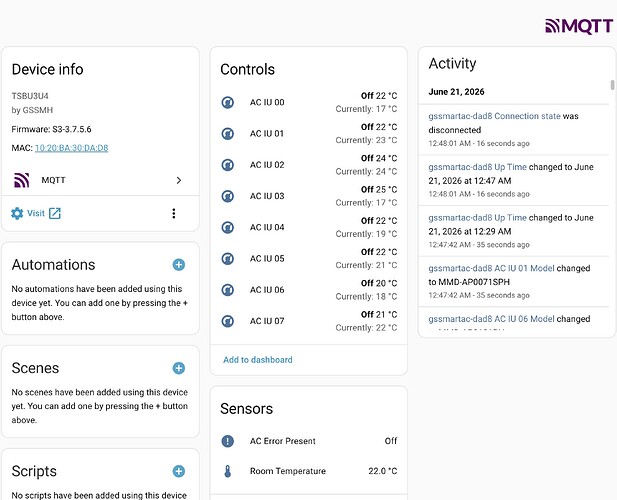Open the AC IU 04 entity label

point(267,227)
